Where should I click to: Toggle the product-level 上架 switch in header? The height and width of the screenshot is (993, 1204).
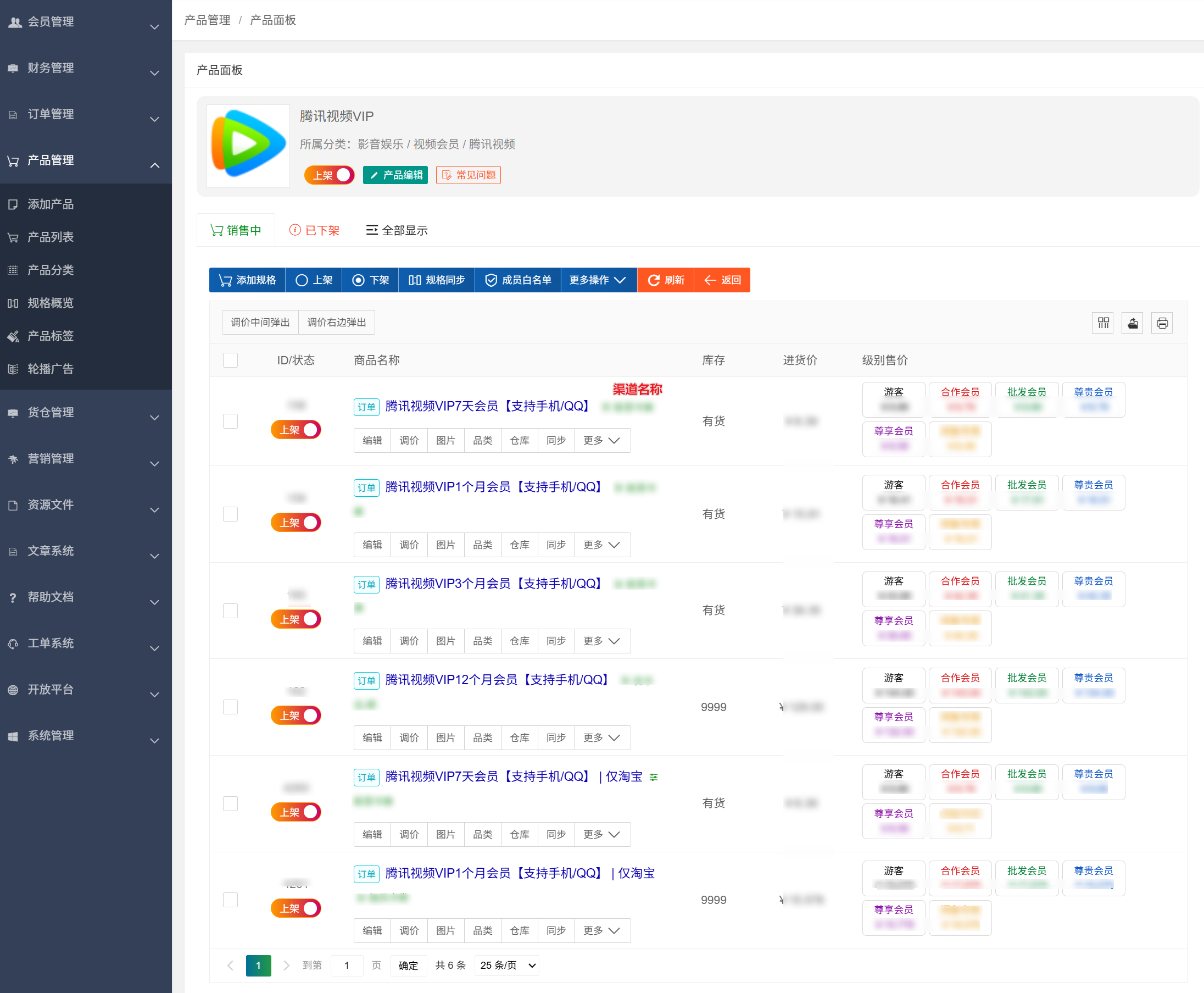[330, 175]
